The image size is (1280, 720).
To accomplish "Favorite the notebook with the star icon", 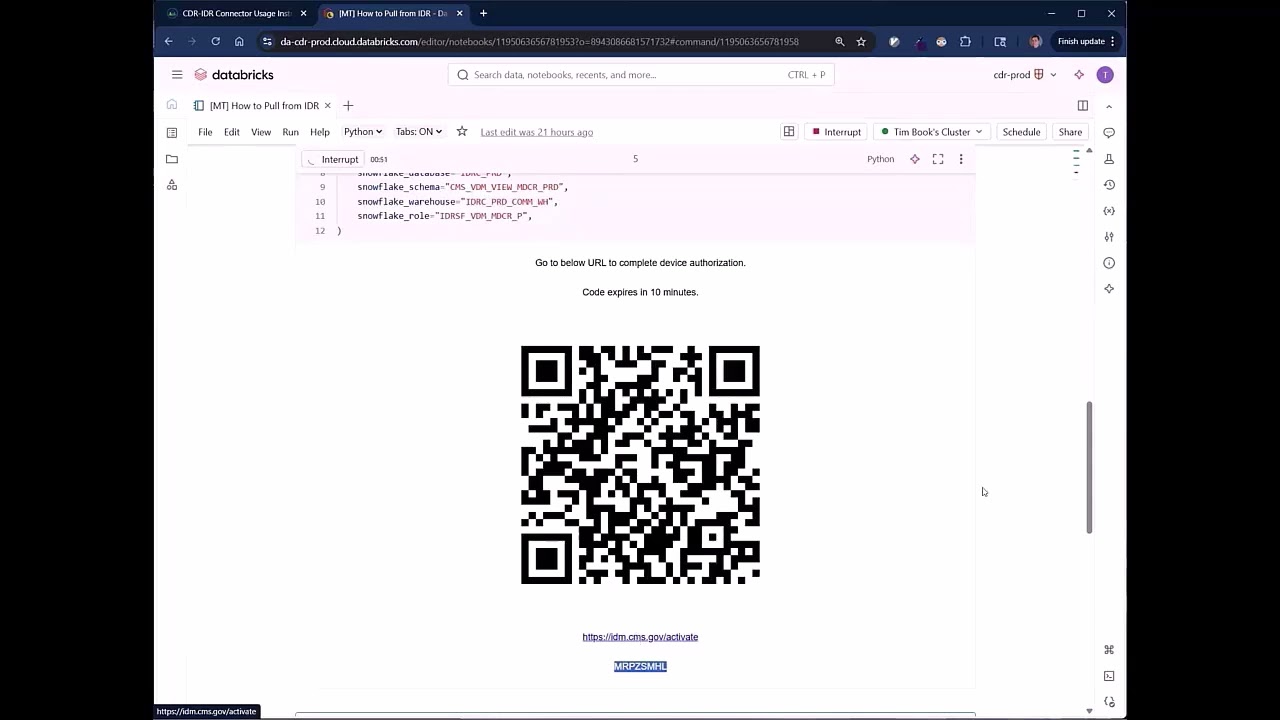I will (462, 132).
